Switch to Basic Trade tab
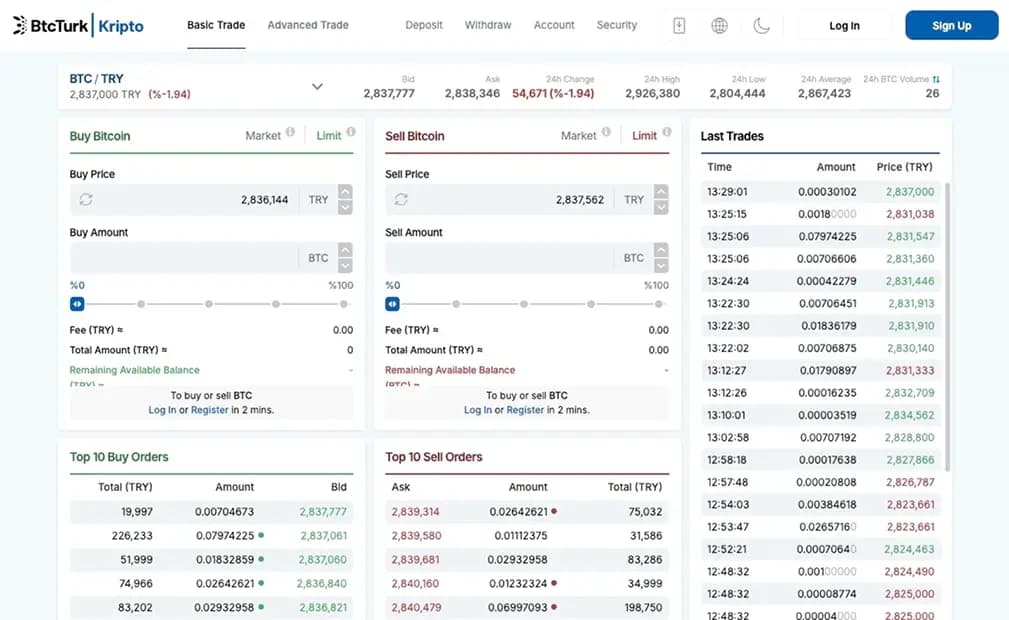 216,25
